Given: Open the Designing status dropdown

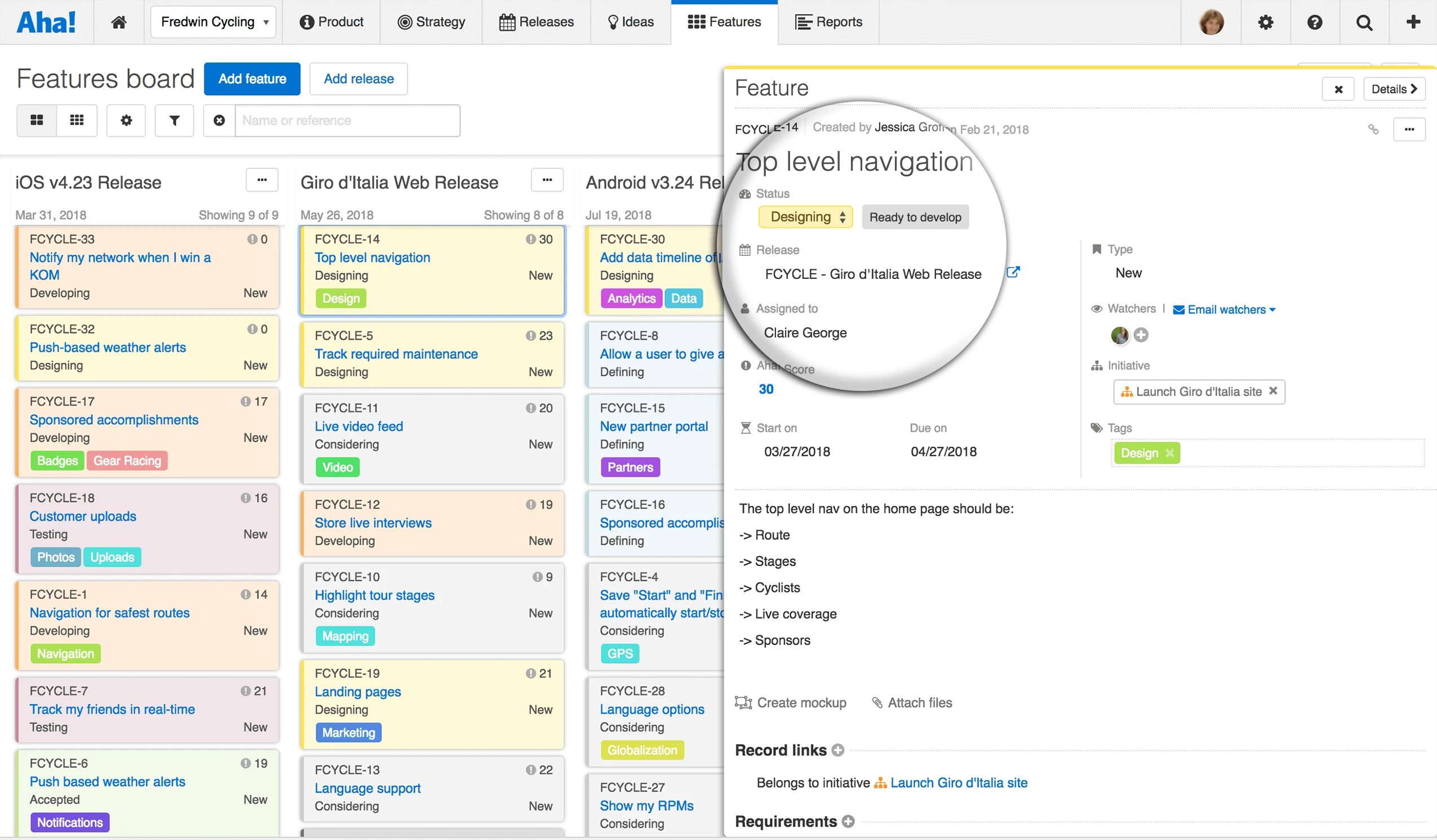Looking at the screenshot, I should coord(805,217).
